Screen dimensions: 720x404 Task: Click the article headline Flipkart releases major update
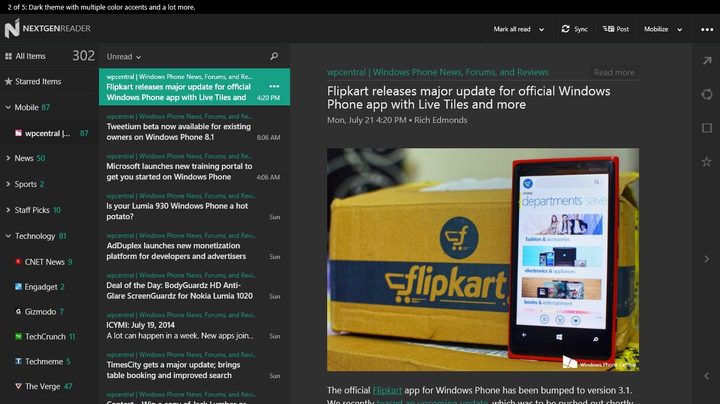[x=468, y=98]
